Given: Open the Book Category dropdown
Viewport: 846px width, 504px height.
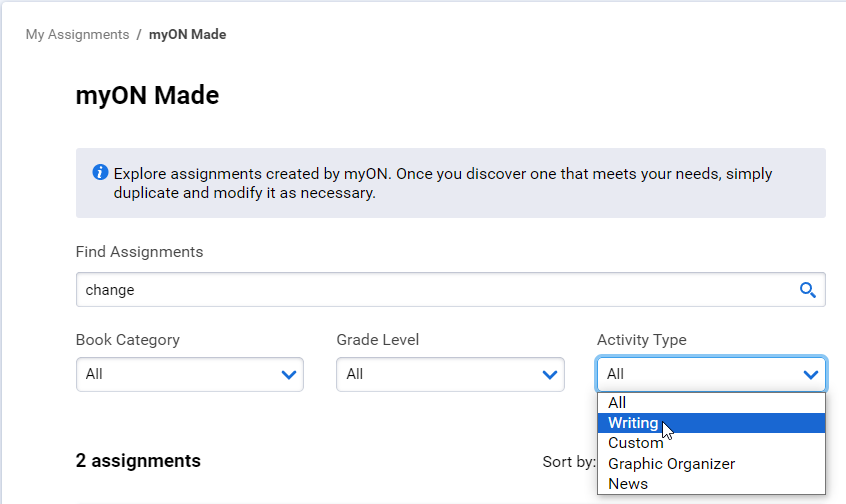Looking at the screenshot, I should [189, 374].
